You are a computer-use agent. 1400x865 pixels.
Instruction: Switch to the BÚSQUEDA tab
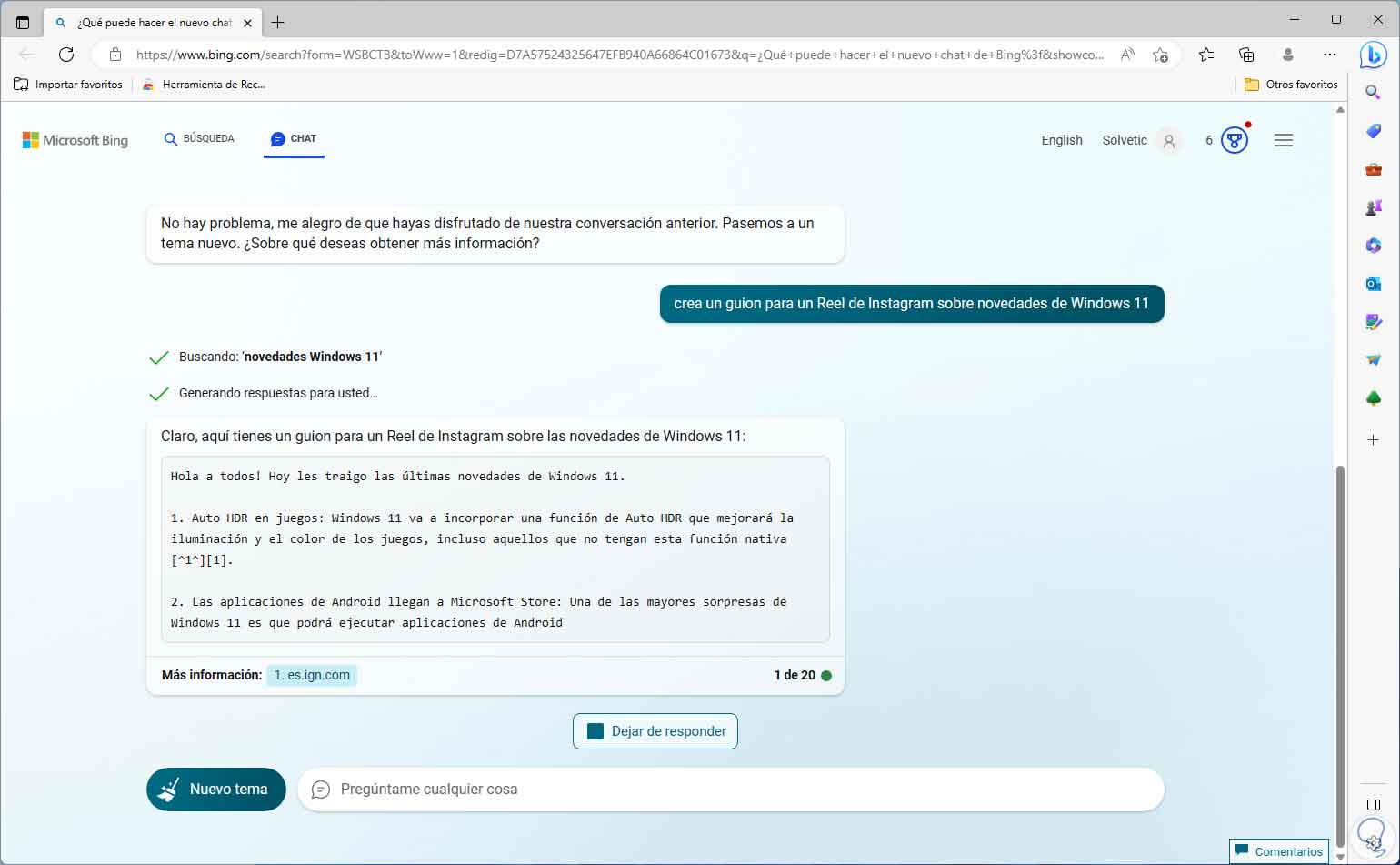(199, 139)
